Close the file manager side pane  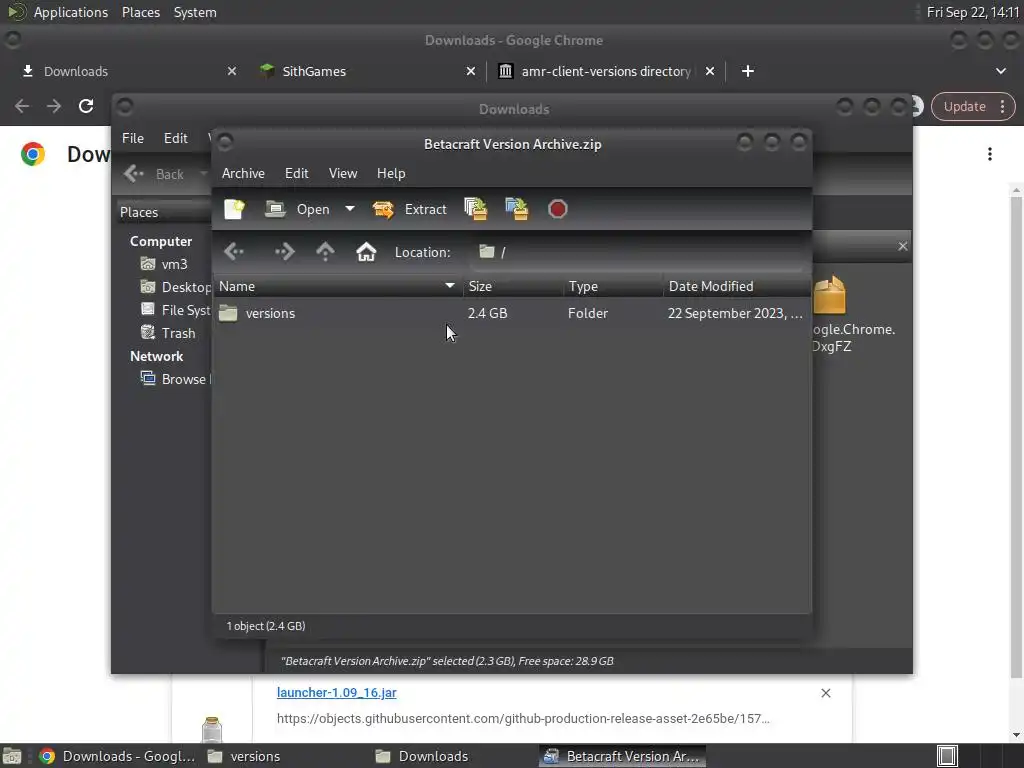pyautogui.click(x=903, y=246)
